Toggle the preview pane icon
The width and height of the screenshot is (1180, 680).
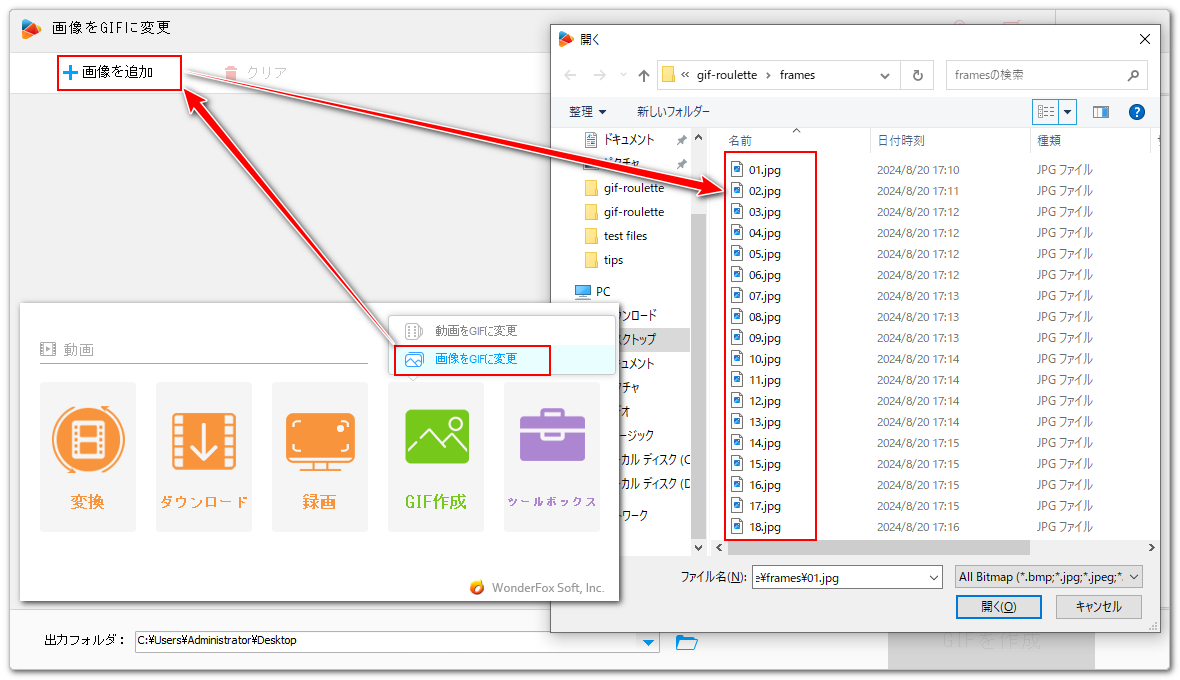tap(1101, 112)
